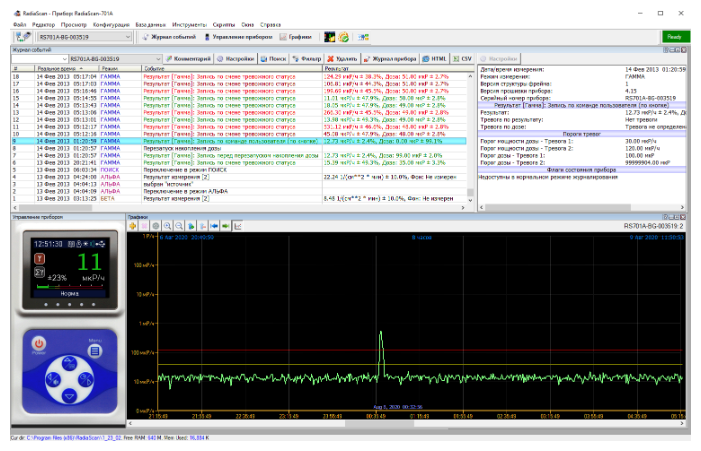The width and height of the screenshot is (701, 451).
Task: Click the green Ready status indicator
Action: pos(675,37)
